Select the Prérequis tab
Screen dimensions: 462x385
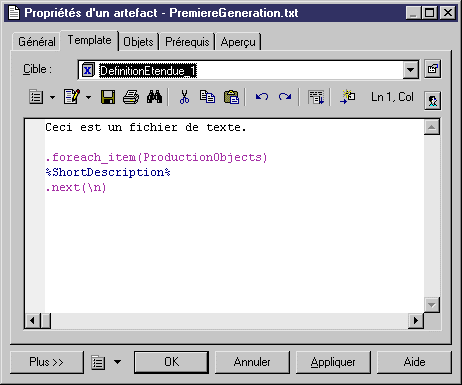(187, 42)
